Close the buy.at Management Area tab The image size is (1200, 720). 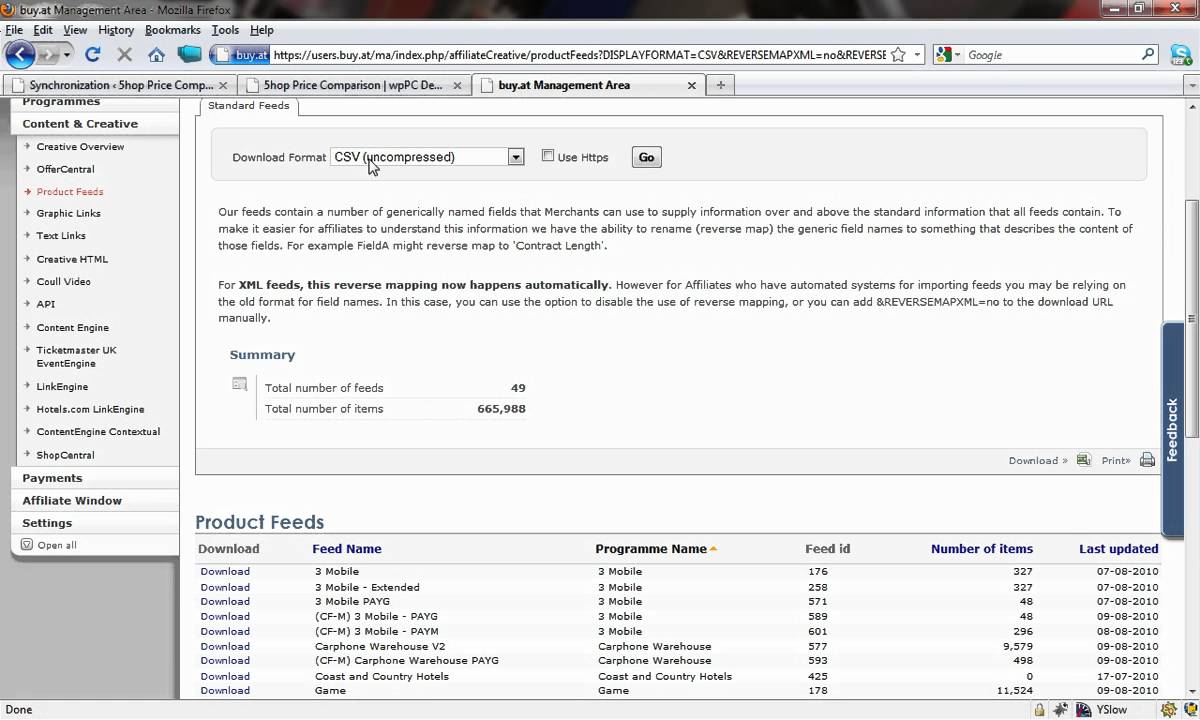tap(691, 85)
